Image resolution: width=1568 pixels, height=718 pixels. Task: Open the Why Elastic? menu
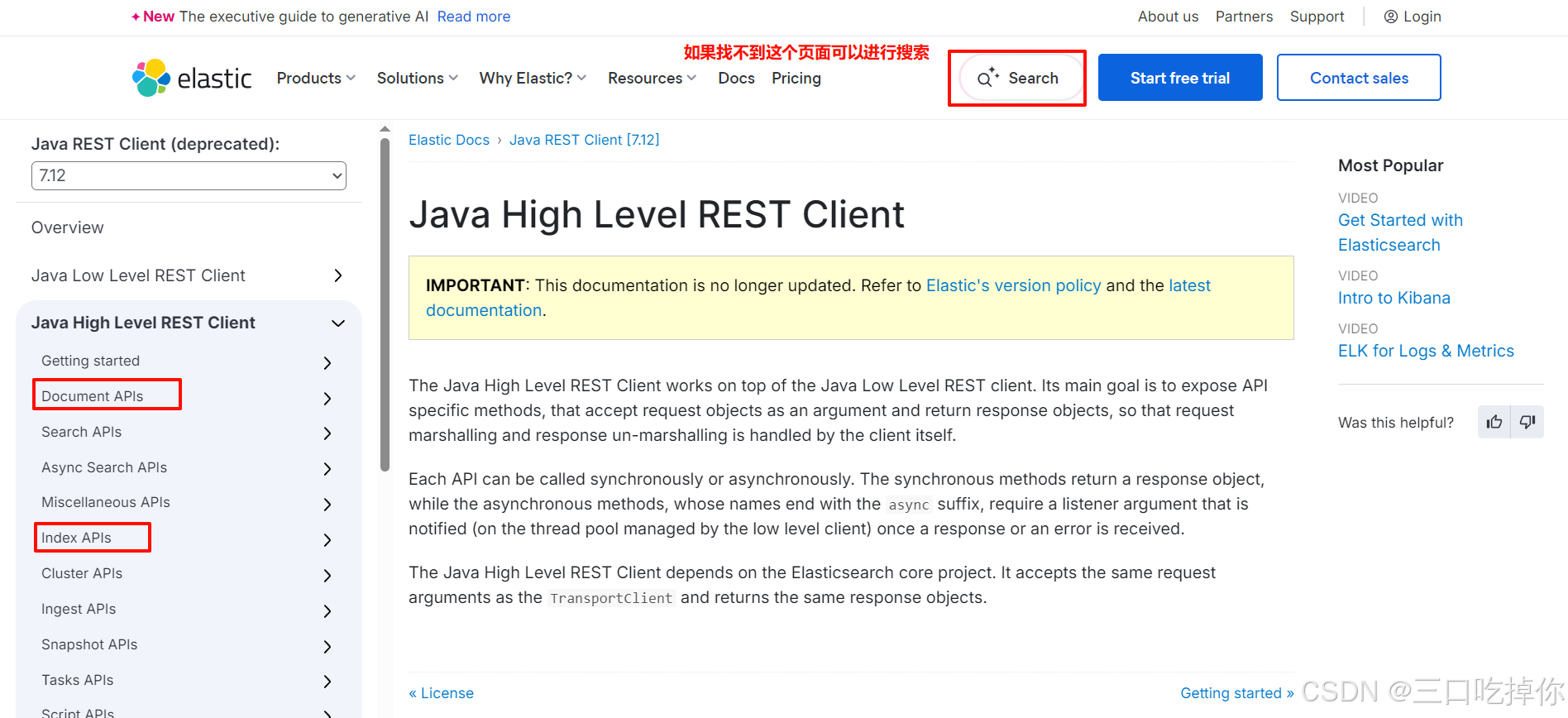pyautogui.click(x=533, y=78)
